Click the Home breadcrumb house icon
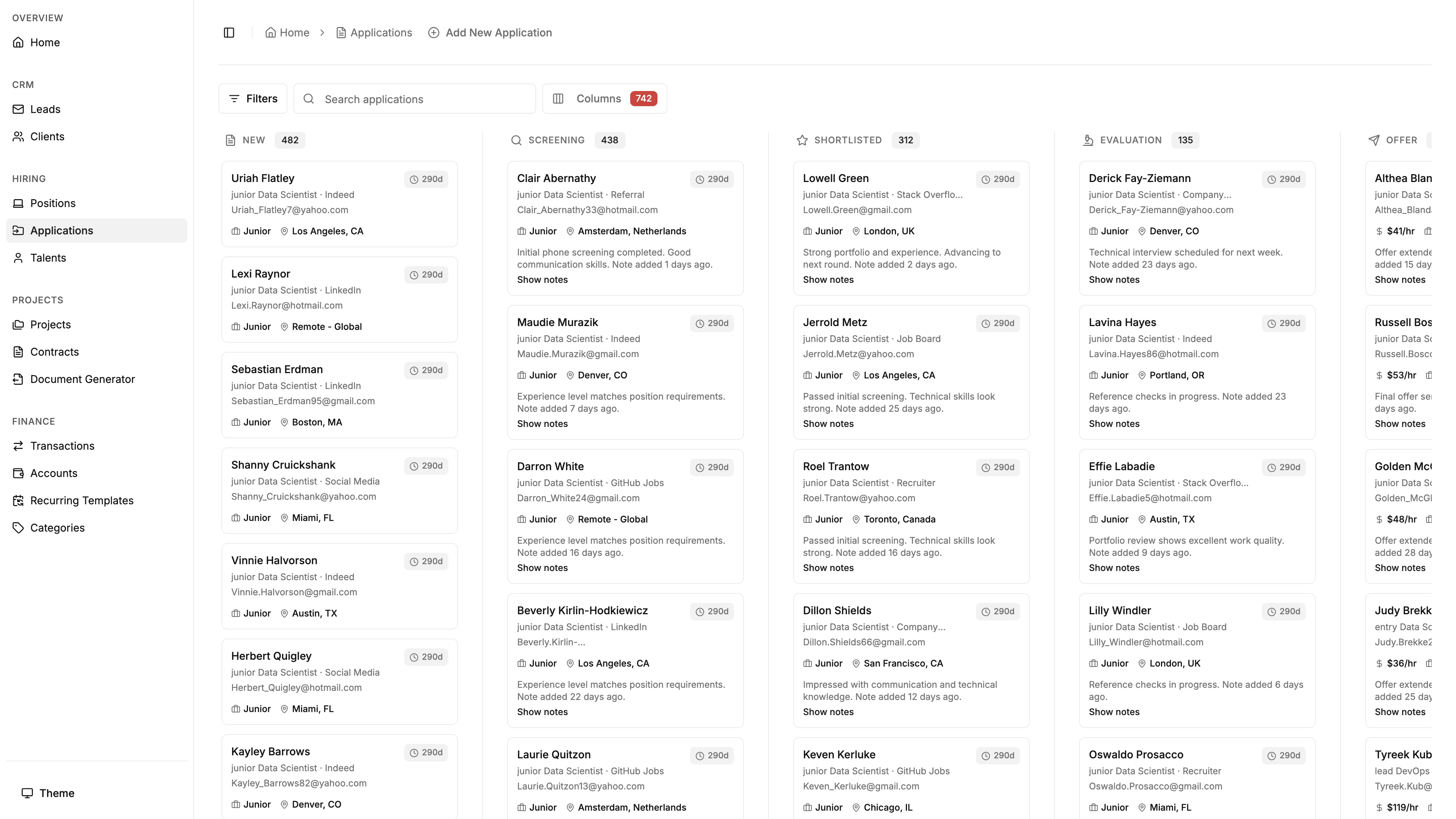The image size is (1456, 819). coord(271,33)
